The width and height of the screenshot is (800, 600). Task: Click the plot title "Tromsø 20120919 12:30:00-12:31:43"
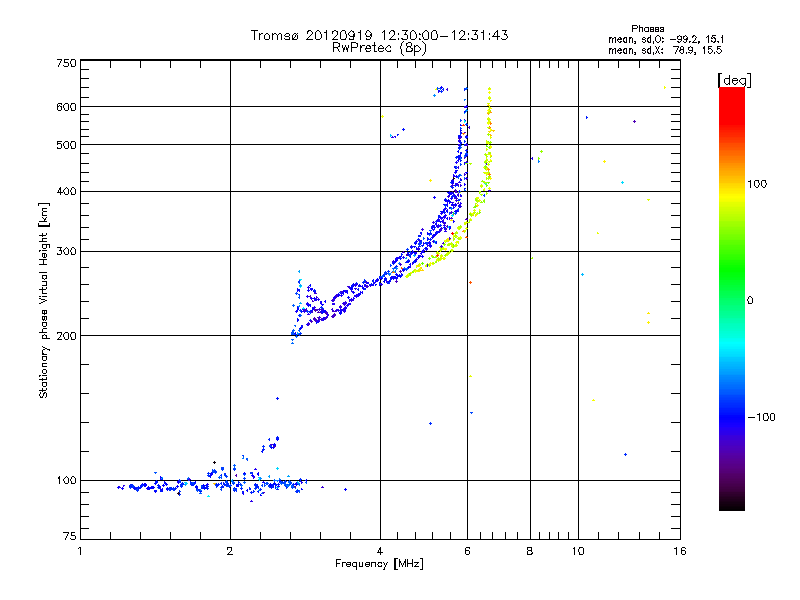[379, 35]
